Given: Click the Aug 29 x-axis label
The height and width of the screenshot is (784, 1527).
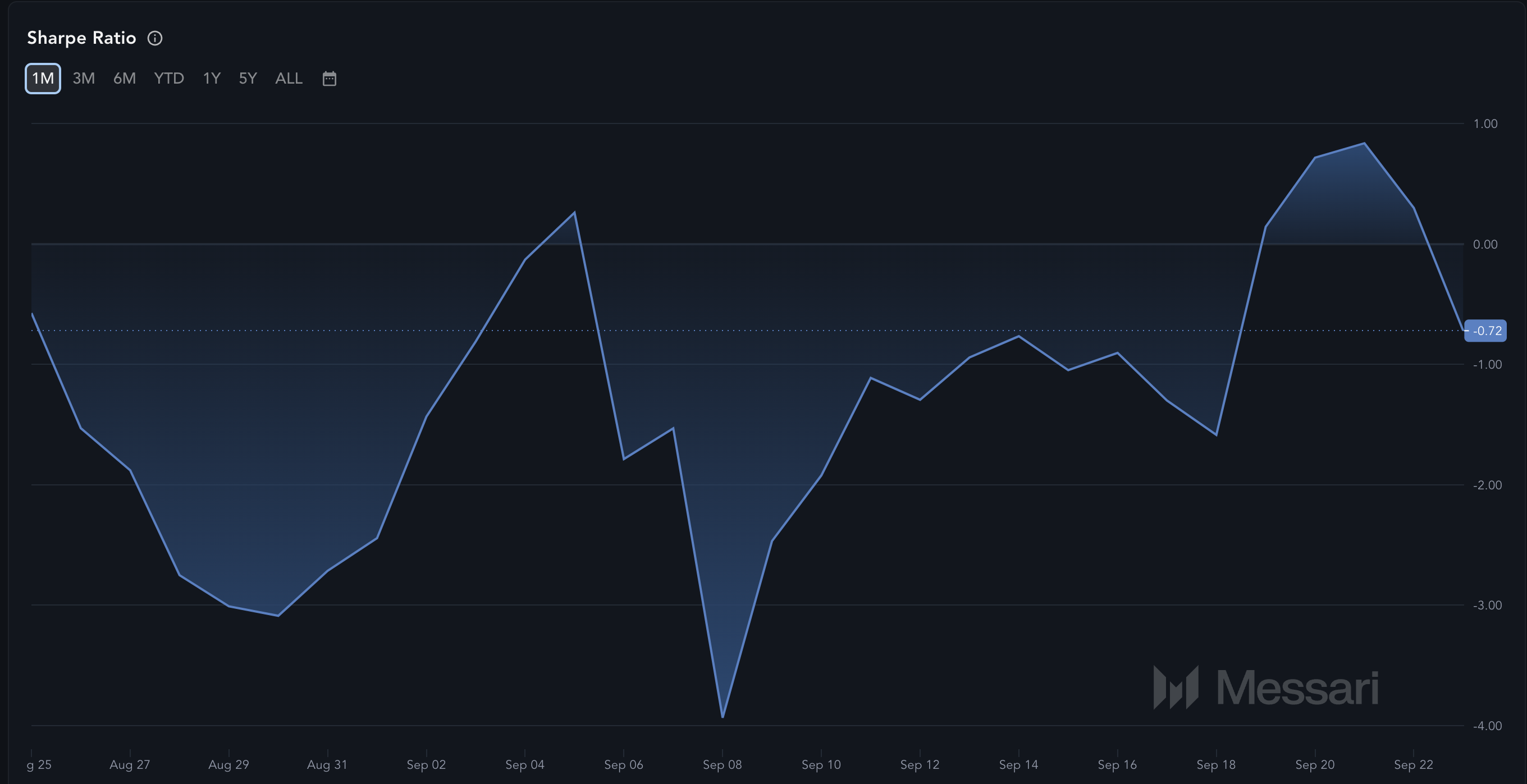Looking at the screenshot, I should [228, 764].
